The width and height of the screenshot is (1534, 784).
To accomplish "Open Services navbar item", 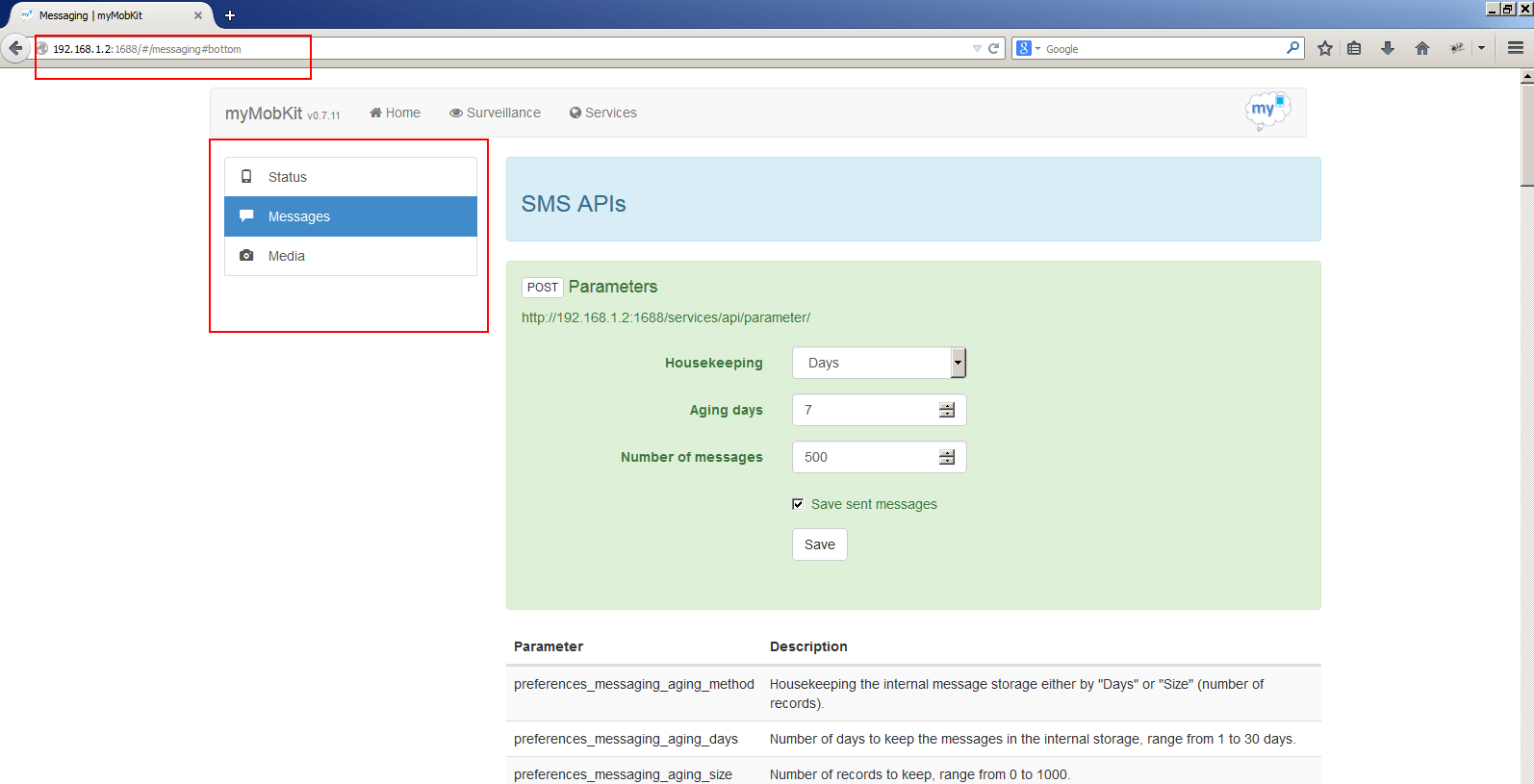I will (602, 113).
